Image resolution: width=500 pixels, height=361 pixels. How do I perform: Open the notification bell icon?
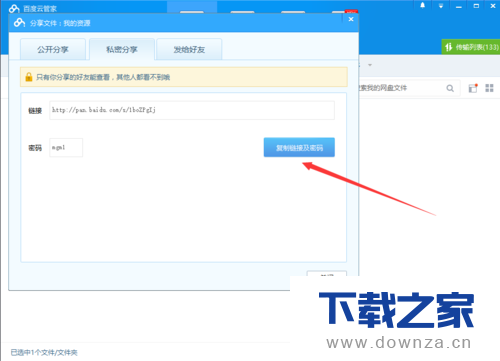tap(422, 5)
